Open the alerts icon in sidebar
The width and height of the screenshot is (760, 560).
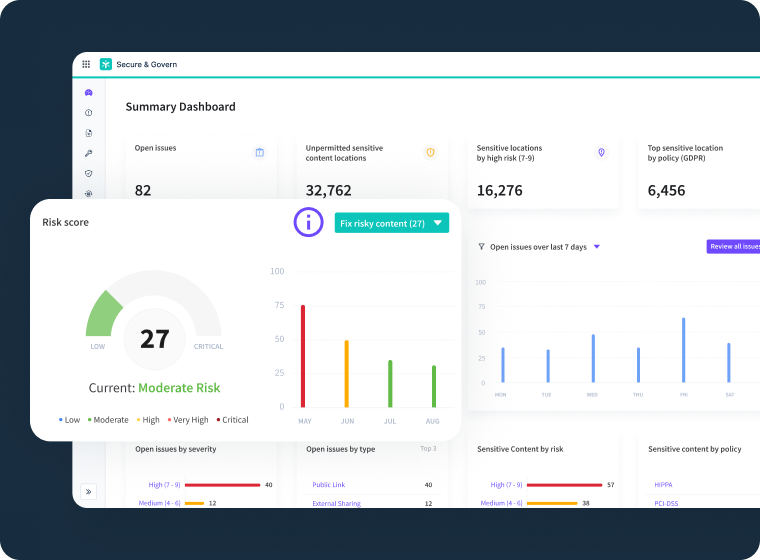pos(89,113)
